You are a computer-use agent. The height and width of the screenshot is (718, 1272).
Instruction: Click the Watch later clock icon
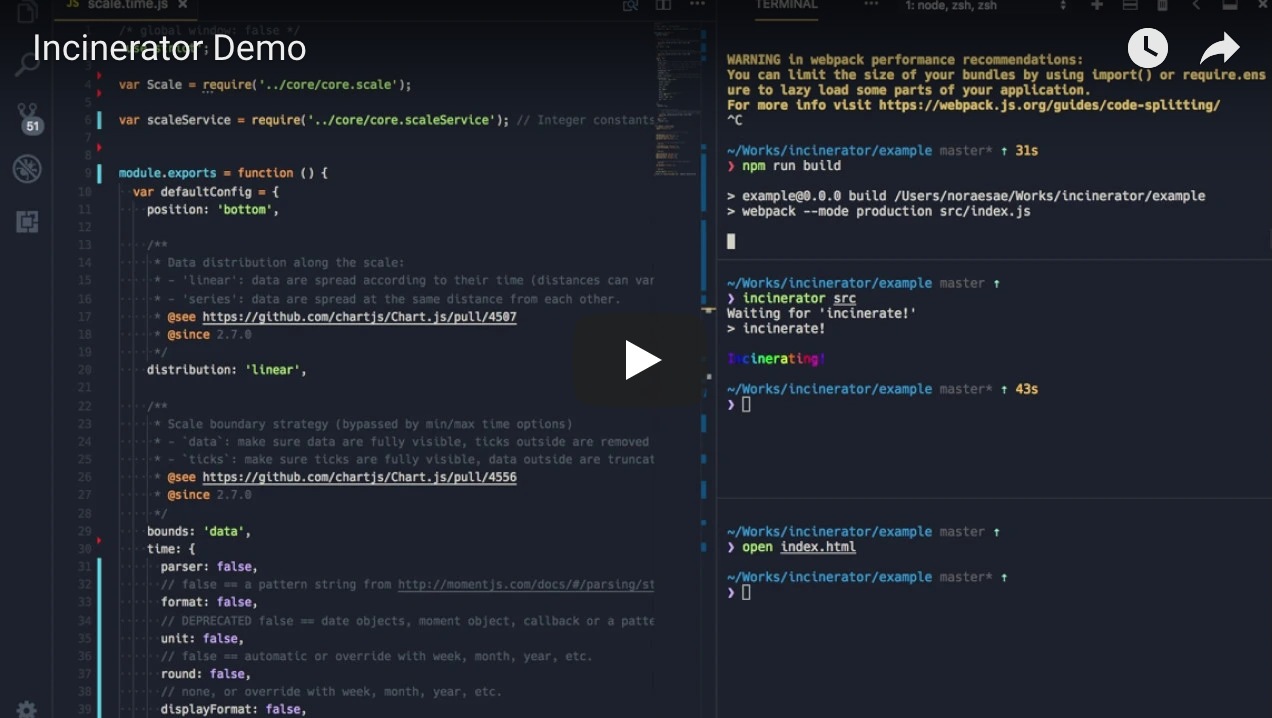coord(1148,48)
